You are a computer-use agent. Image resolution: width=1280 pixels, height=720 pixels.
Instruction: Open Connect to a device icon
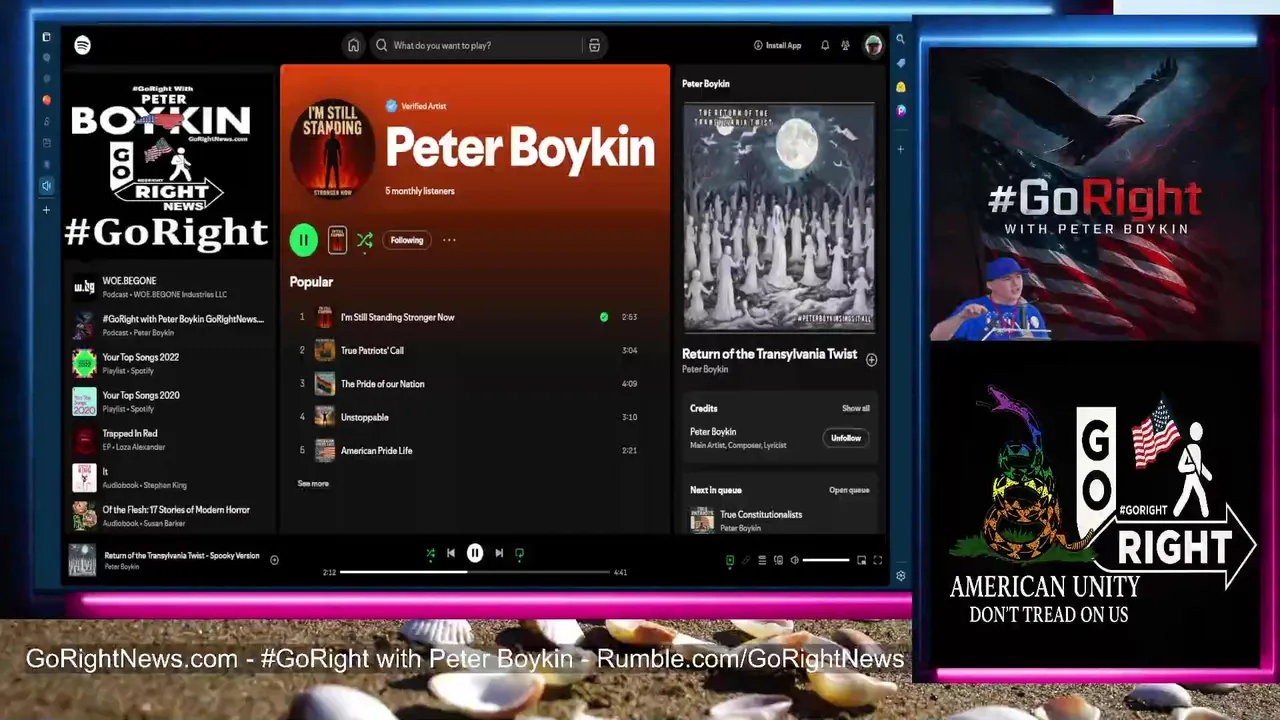[x=778, y=560]
